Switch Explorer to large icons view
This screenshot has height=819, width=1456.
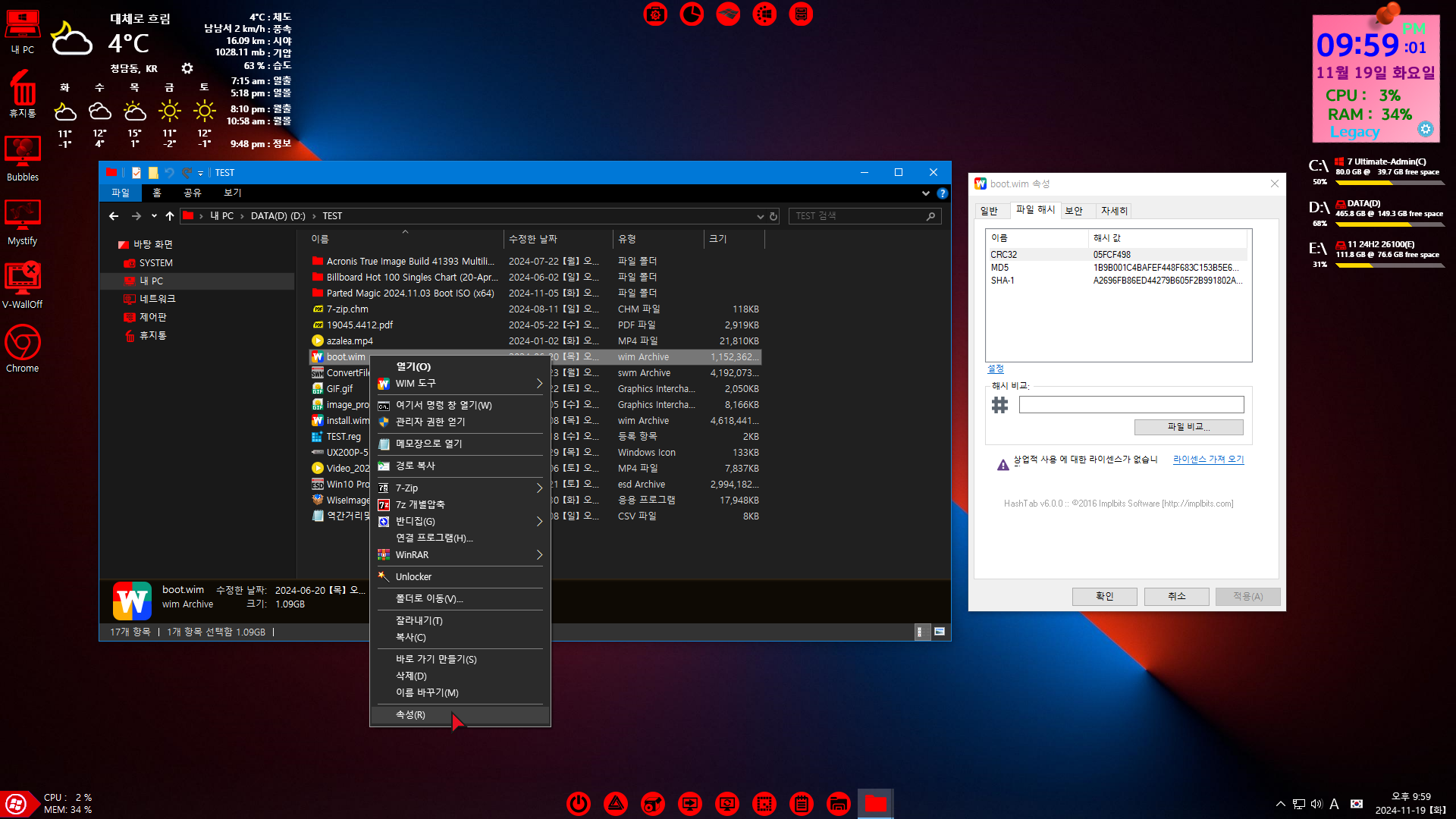click(x=940, y=632)
